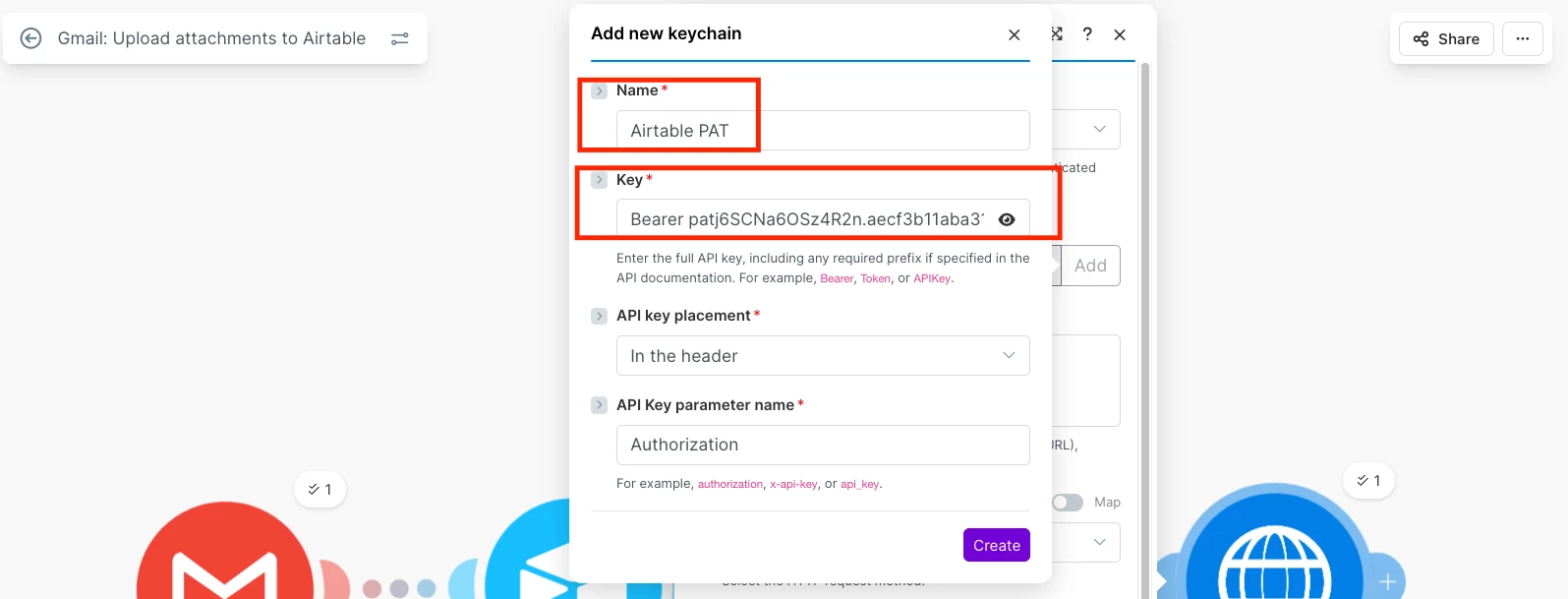1568x599 pixels.
Task: Click the pink x-api-key example text
Action: tap(793, 484)
